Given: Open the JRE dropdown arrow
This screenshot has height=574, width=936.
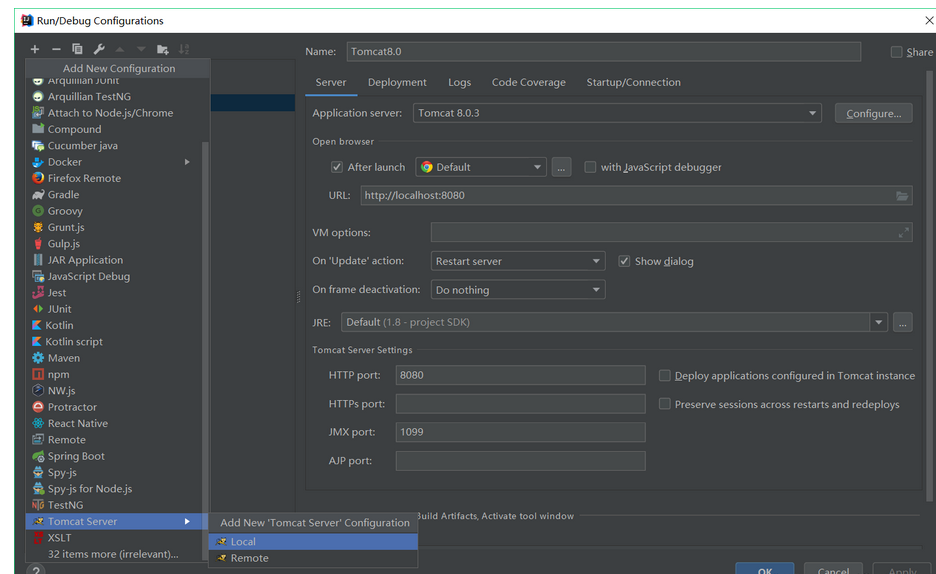Looking at the screenshot, I should click(x=879, y=322).
